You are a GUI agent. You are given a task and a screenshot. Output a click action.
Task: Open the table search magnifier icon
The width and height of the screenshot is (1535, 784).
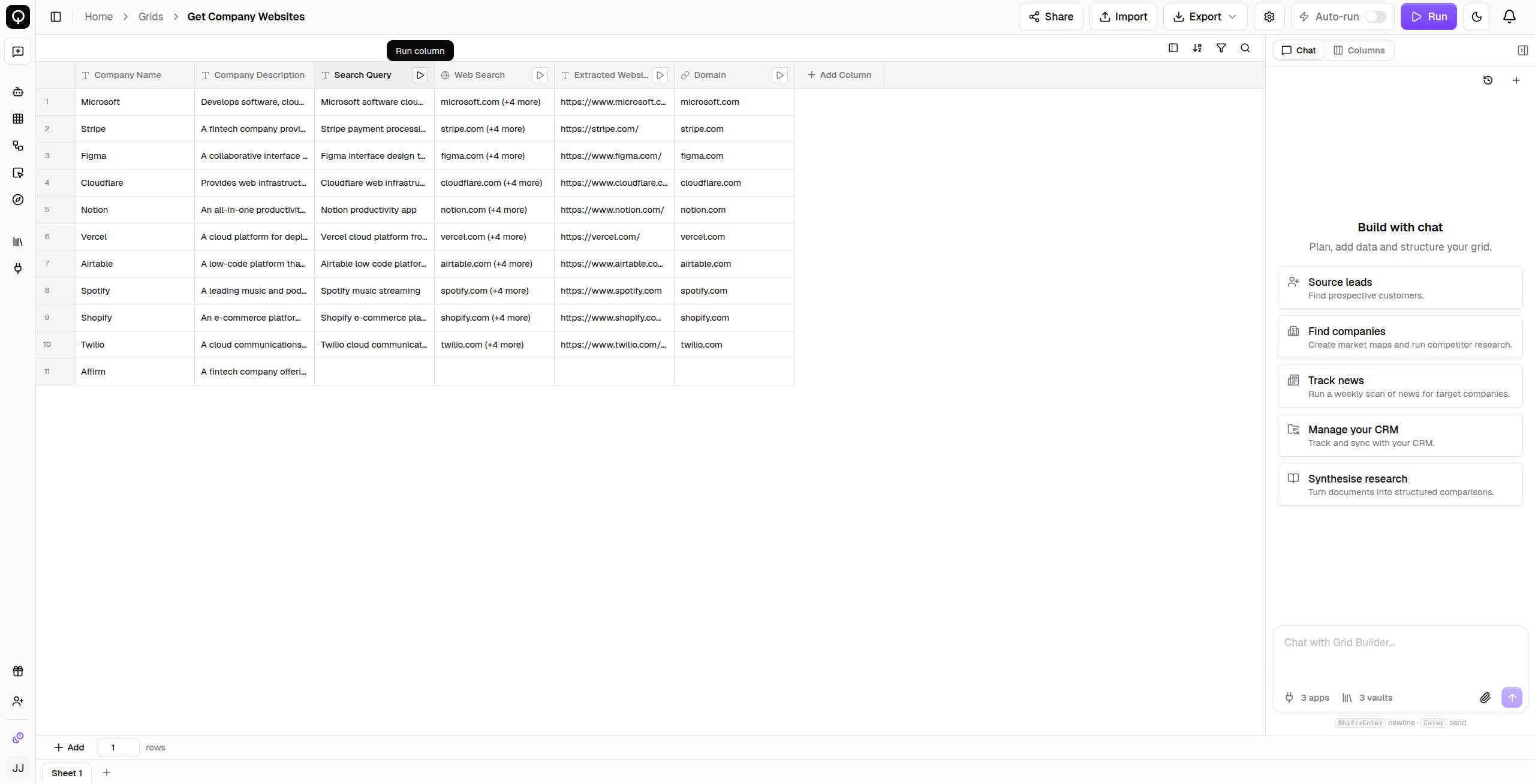[1245, 48]
